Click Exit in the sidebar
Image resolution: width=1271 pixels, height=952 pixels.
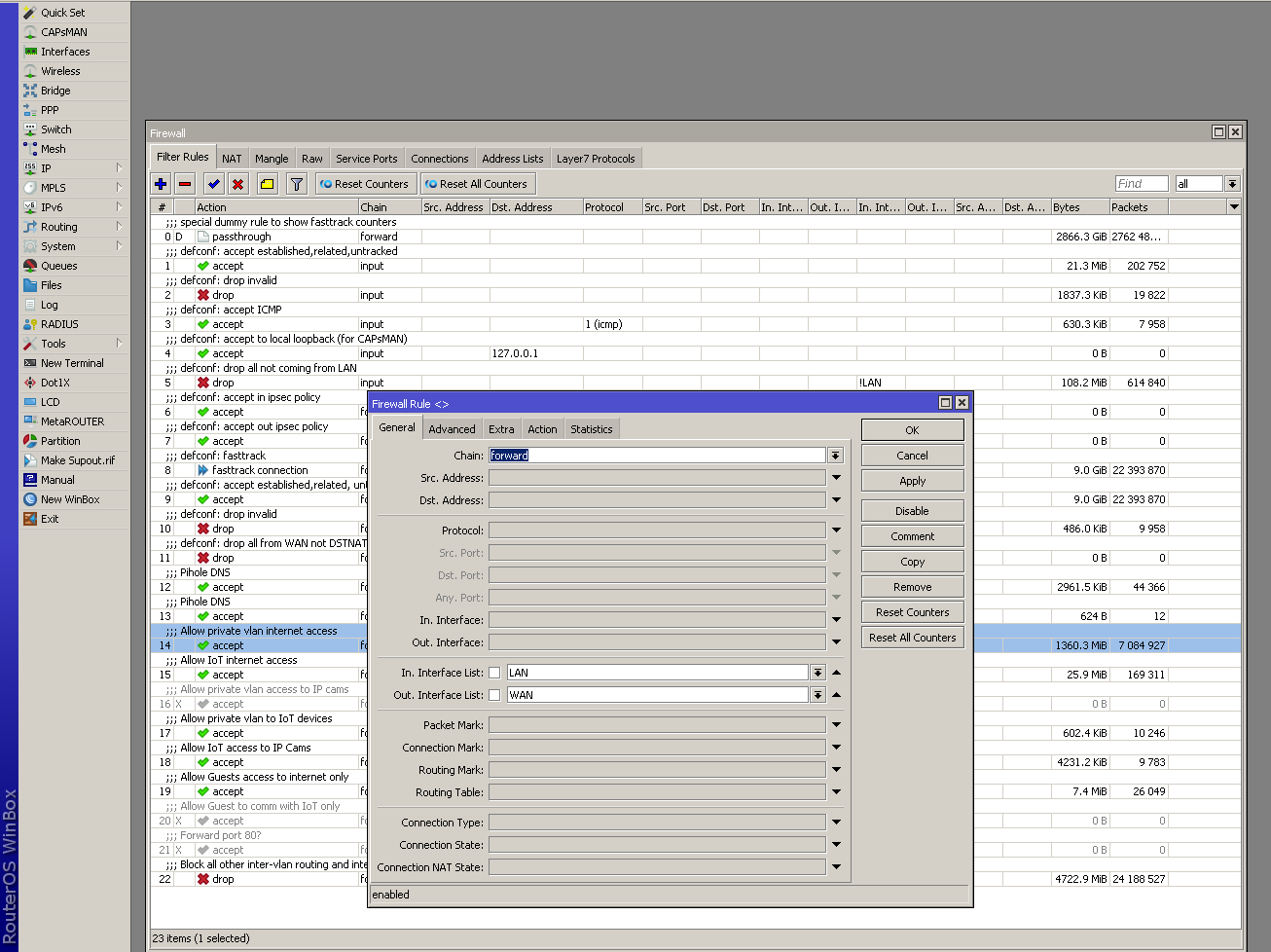coord(50,519)
